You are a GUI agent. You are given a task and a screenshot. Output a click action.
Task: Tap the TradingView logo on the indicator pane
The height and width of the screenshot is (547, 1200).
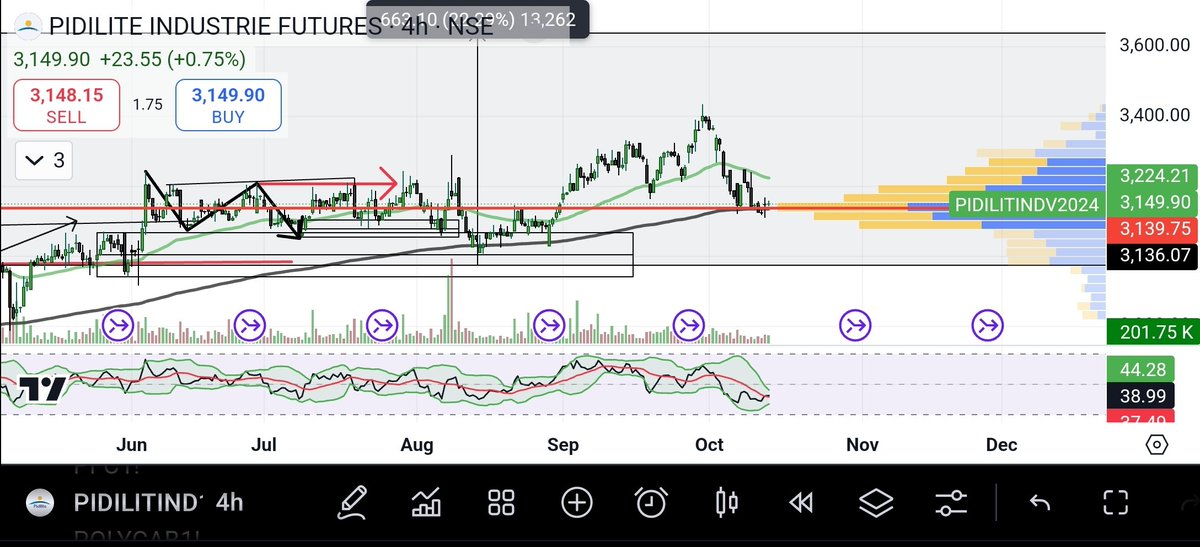click(42, 389)
